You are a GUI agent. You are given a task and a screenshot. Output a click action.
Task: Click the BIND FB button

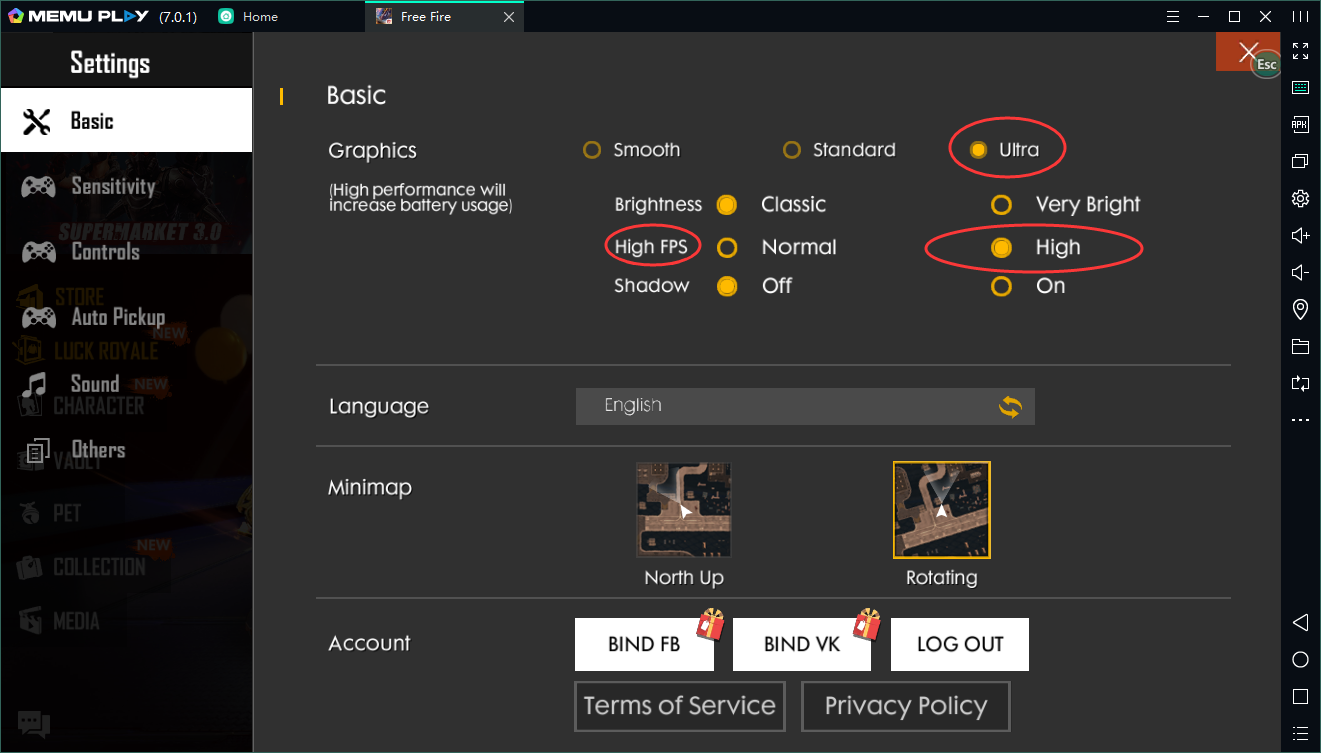tap(644, 645)
